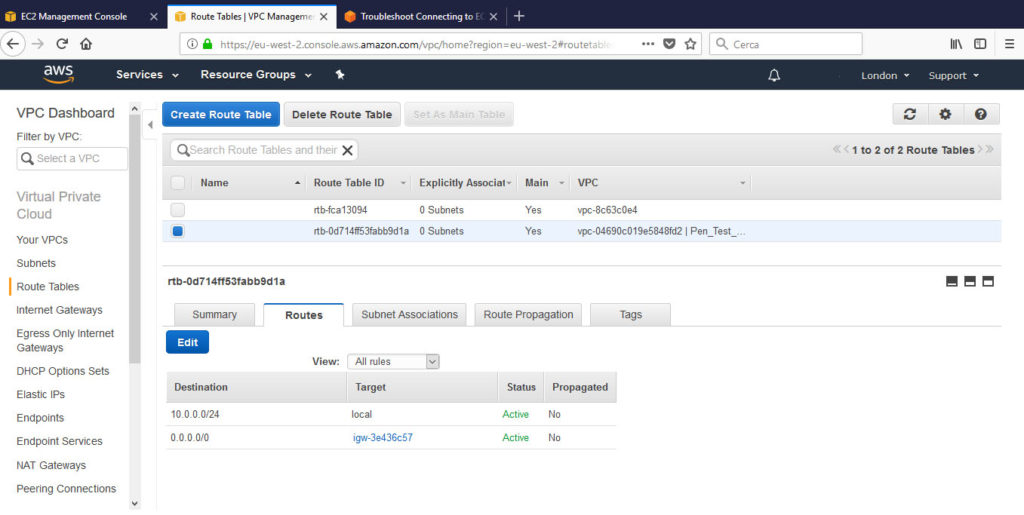Focus the Search Route Tables field

point(264,150)
